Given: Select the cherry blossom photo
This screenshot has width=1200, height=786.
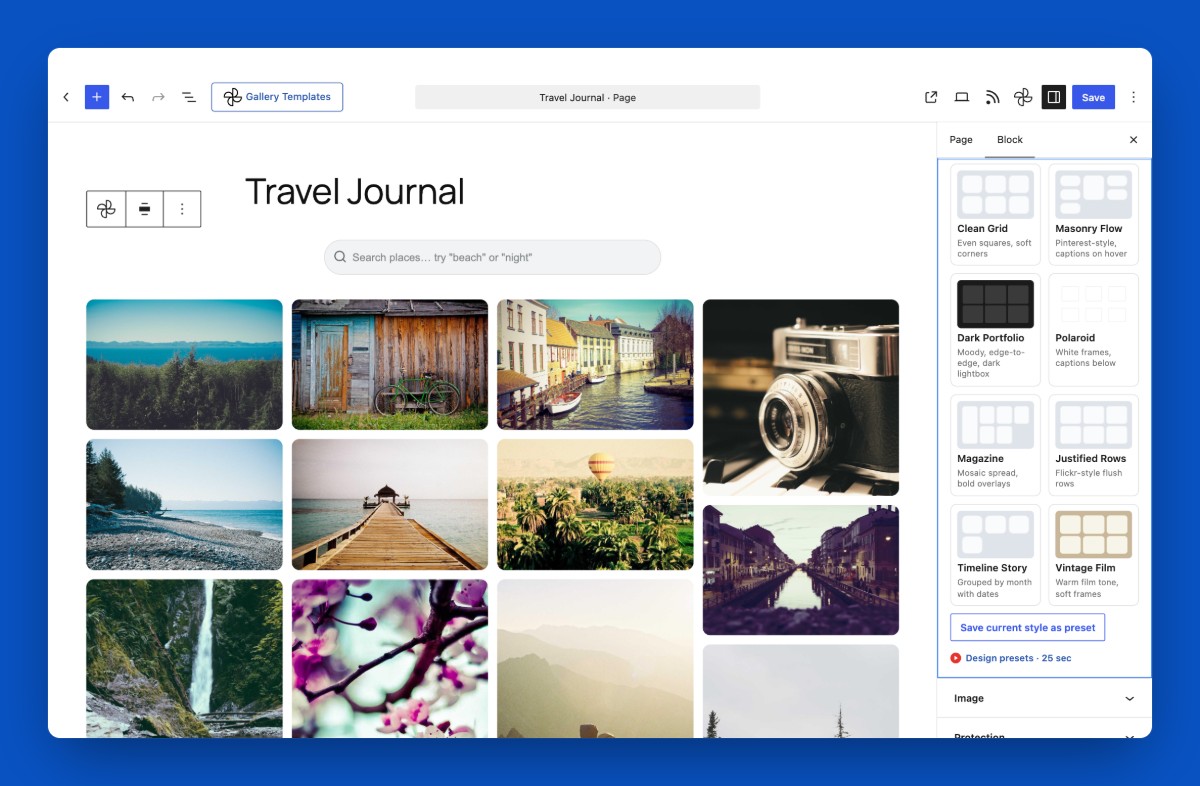Looking at the screenshot, I should click(x=390, y=659).
